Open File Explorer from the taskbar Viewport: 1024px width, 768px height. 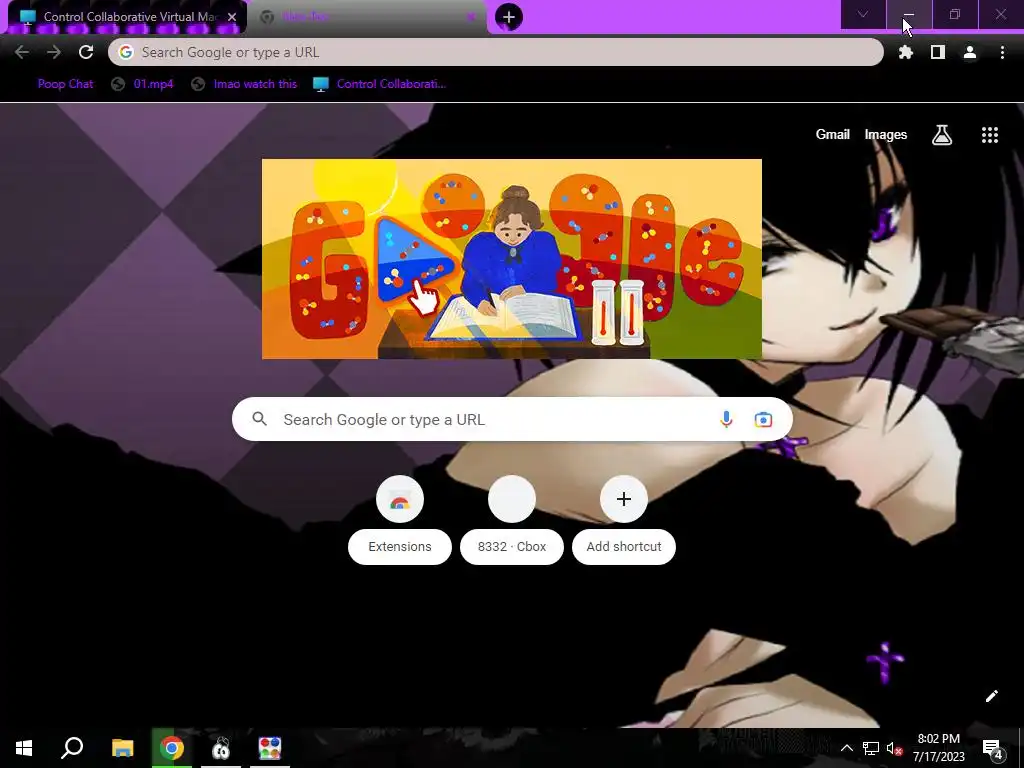pyautogui.click(x=122, y=748)
